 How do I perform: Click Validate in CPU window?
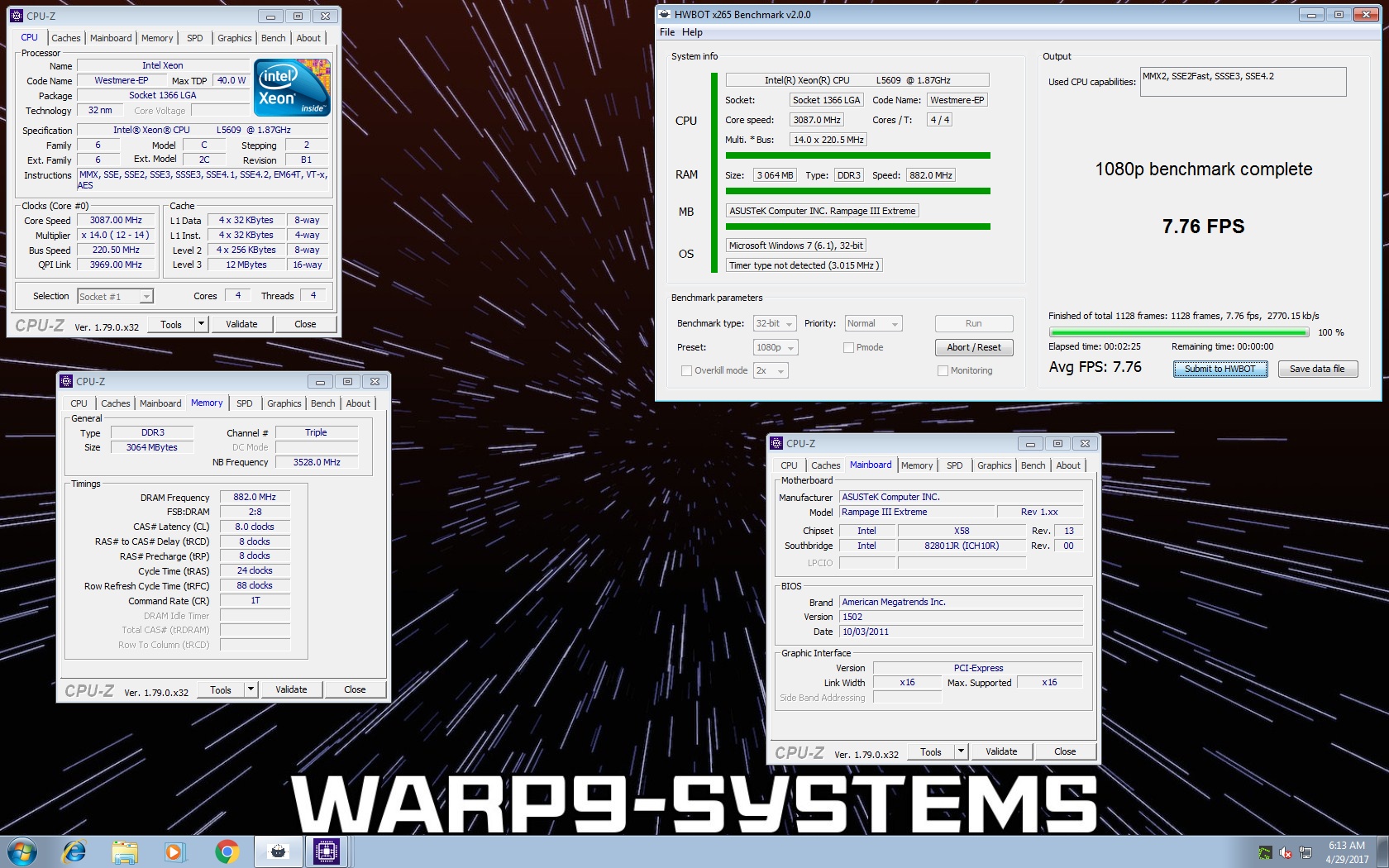pyautogui.click(x=241, y=324)
